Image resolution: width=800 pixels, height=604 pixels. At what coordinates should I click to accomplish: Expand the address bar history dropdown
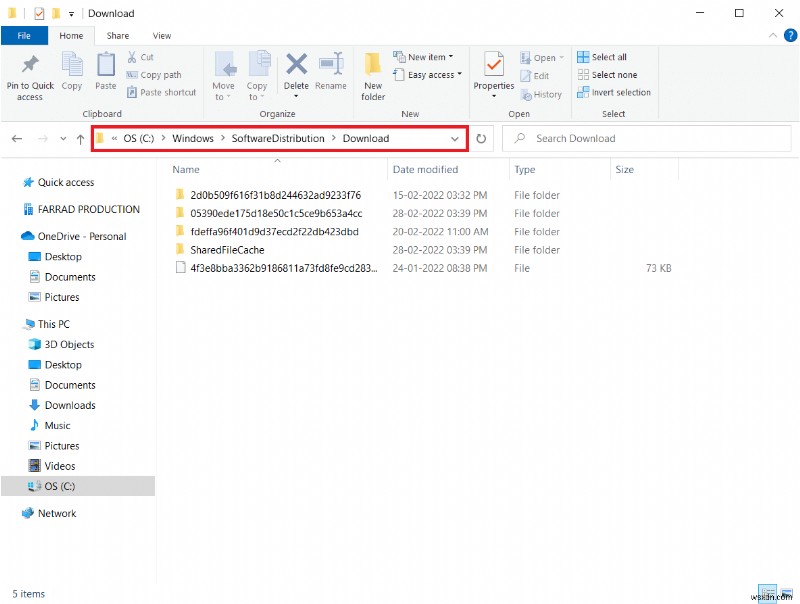tap(455, 138)
